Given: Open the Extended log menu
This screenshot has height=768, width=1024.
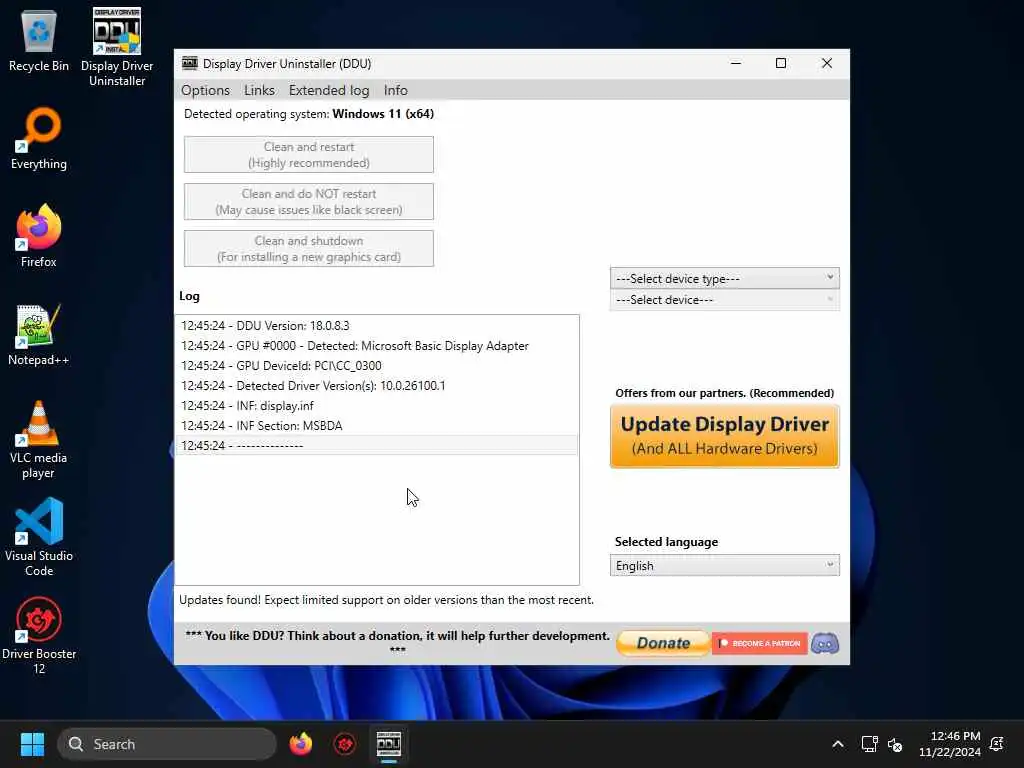Looking at the screenshot, I should click(329, 90).
